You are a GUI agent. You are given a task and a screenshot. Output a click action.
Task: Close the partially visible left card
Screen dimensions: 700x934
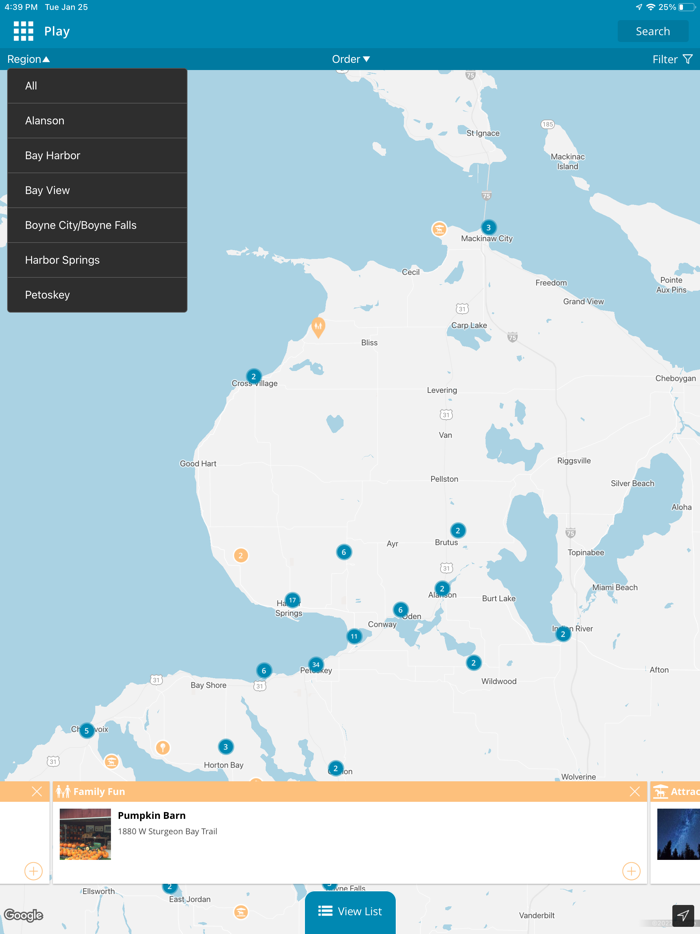pos(37,792)
